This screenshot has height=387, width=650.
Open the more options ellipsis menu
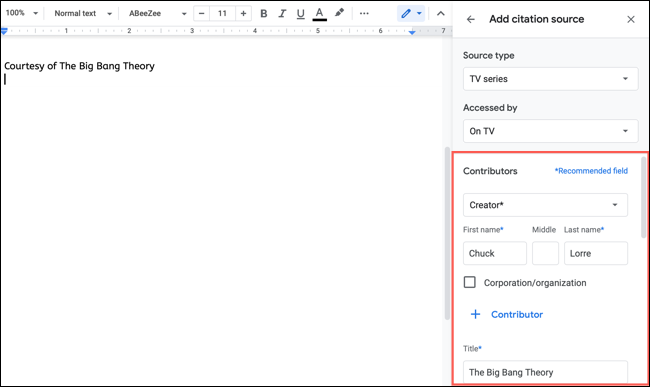click(x=364, y=13)
